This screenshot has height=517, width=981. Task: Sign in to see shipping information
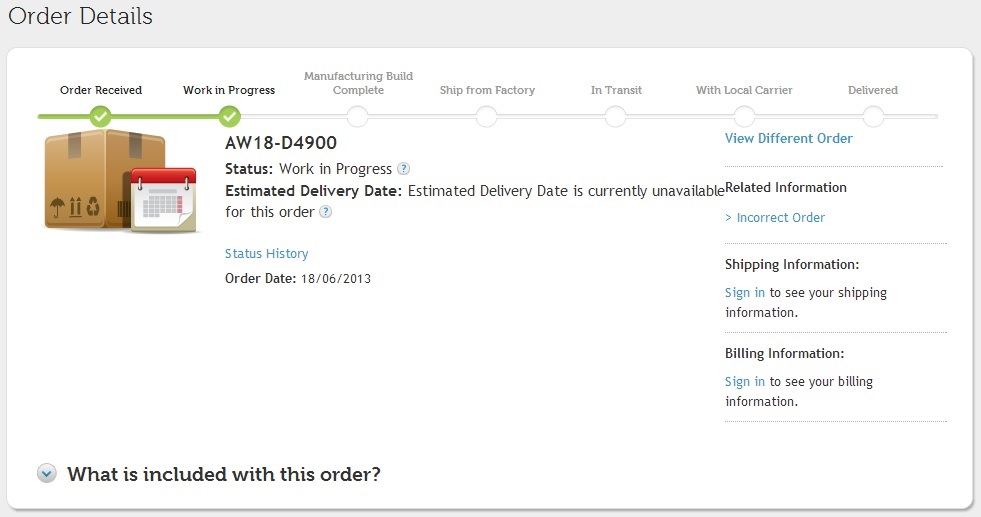pyautogui.click(x=744, y=293)
